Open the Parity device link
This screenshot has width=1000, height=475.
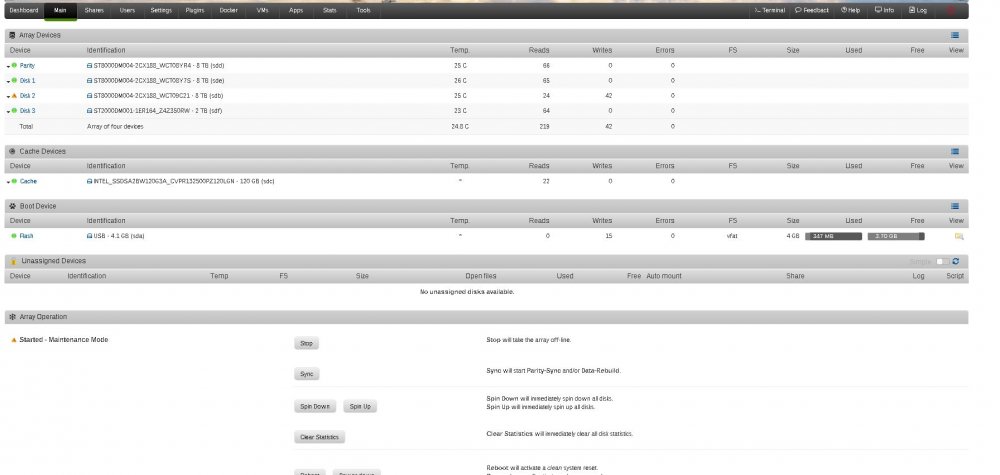pos(27,66)
